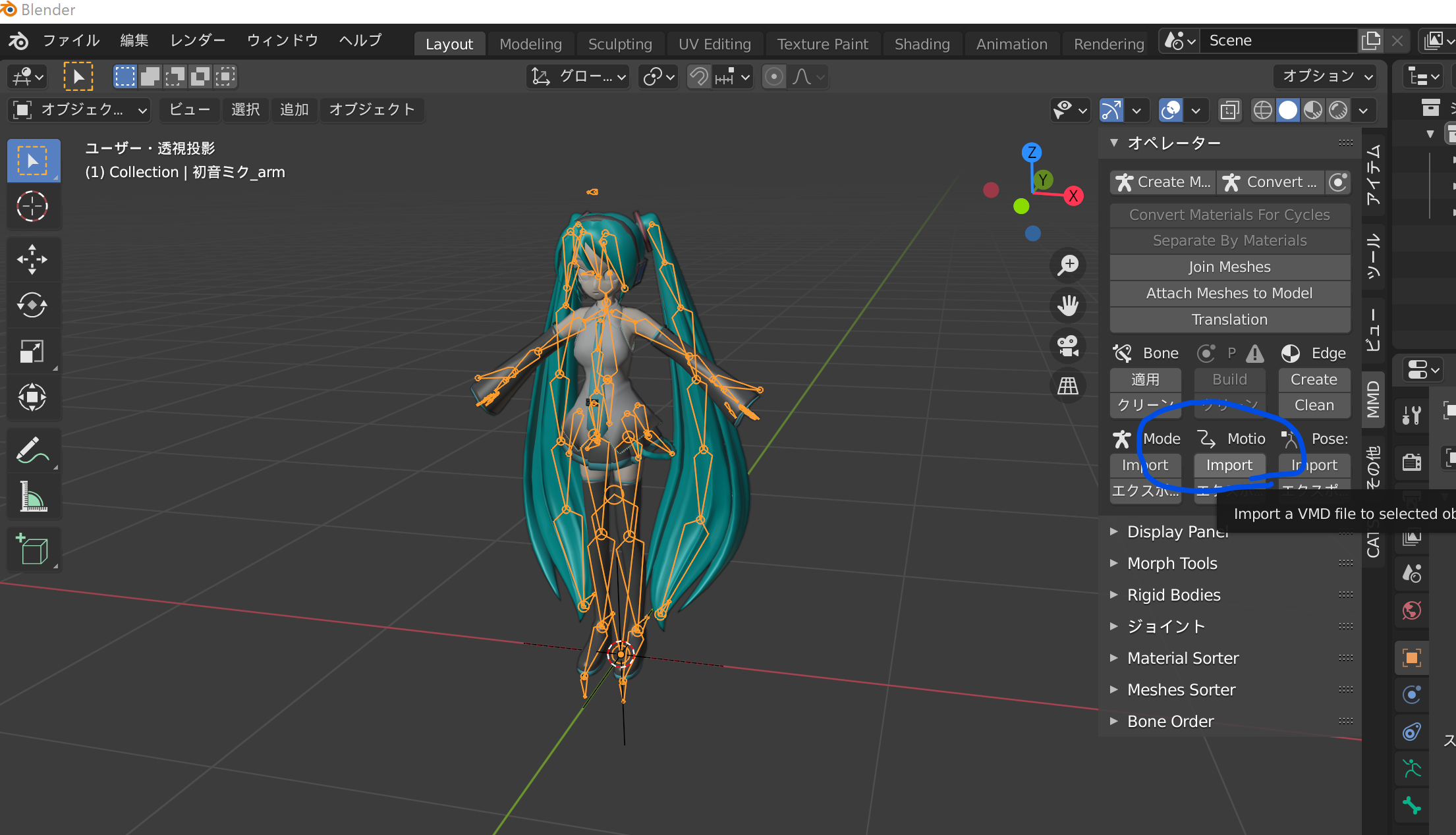Select the Select Box tool in toolbar
1456x835 pixels.
[33, 161]
